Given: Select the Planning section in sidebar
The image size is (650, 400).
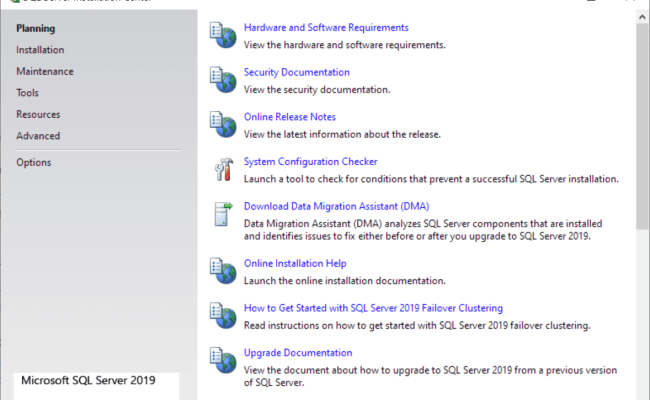Looking at the screenshot, I should click(x=36, y=28).
